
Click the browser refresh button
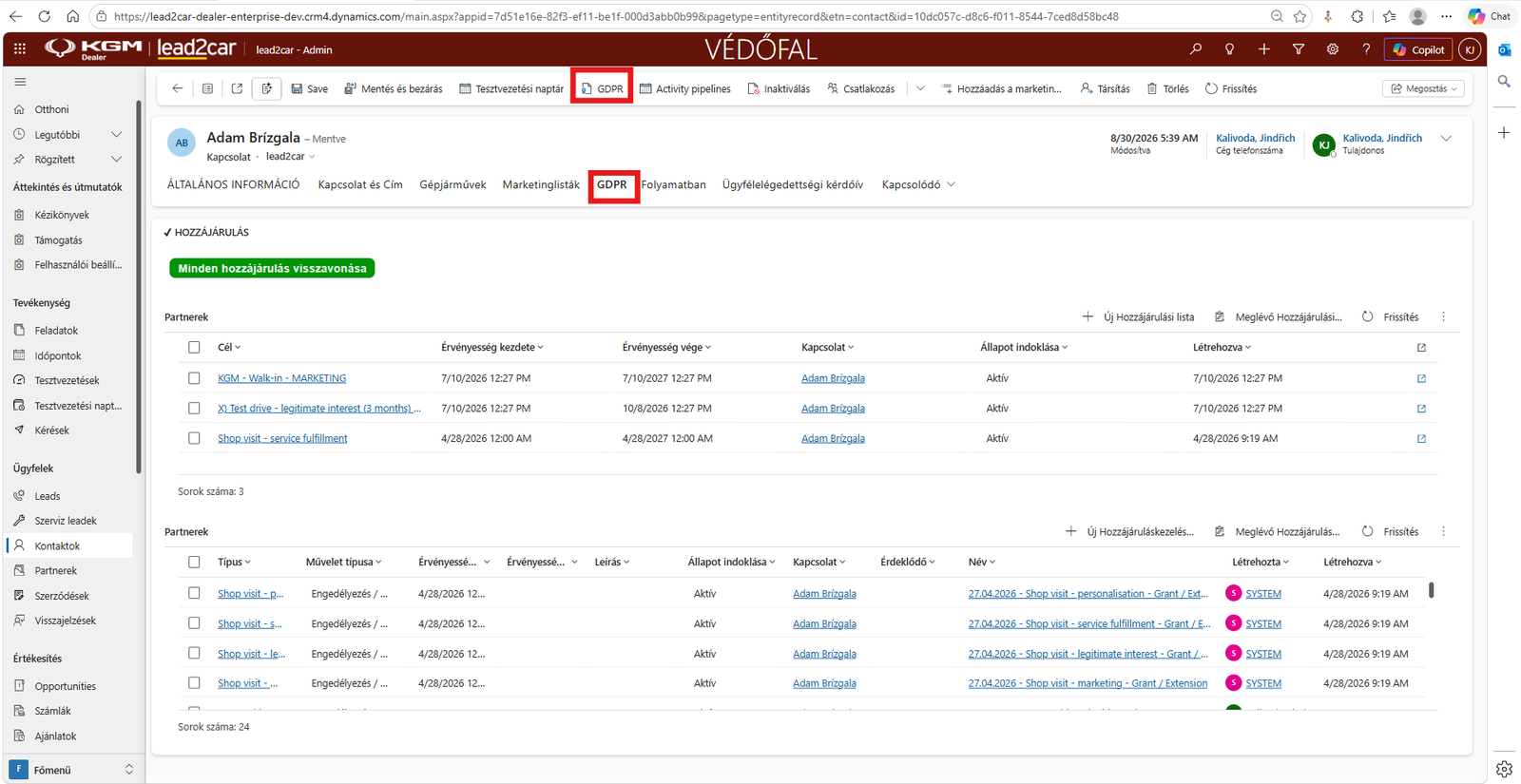click(44, 16)
